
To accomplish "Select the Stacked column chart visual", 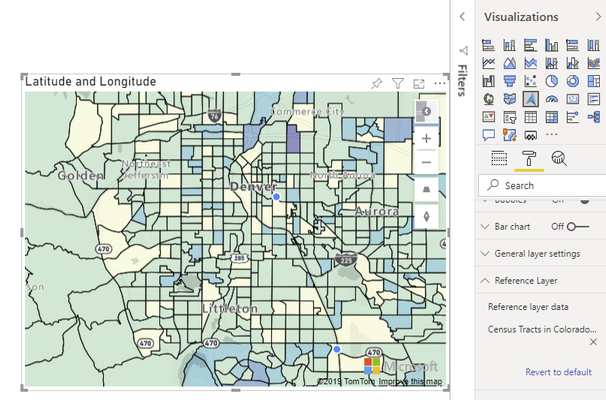I will point(509,45).
